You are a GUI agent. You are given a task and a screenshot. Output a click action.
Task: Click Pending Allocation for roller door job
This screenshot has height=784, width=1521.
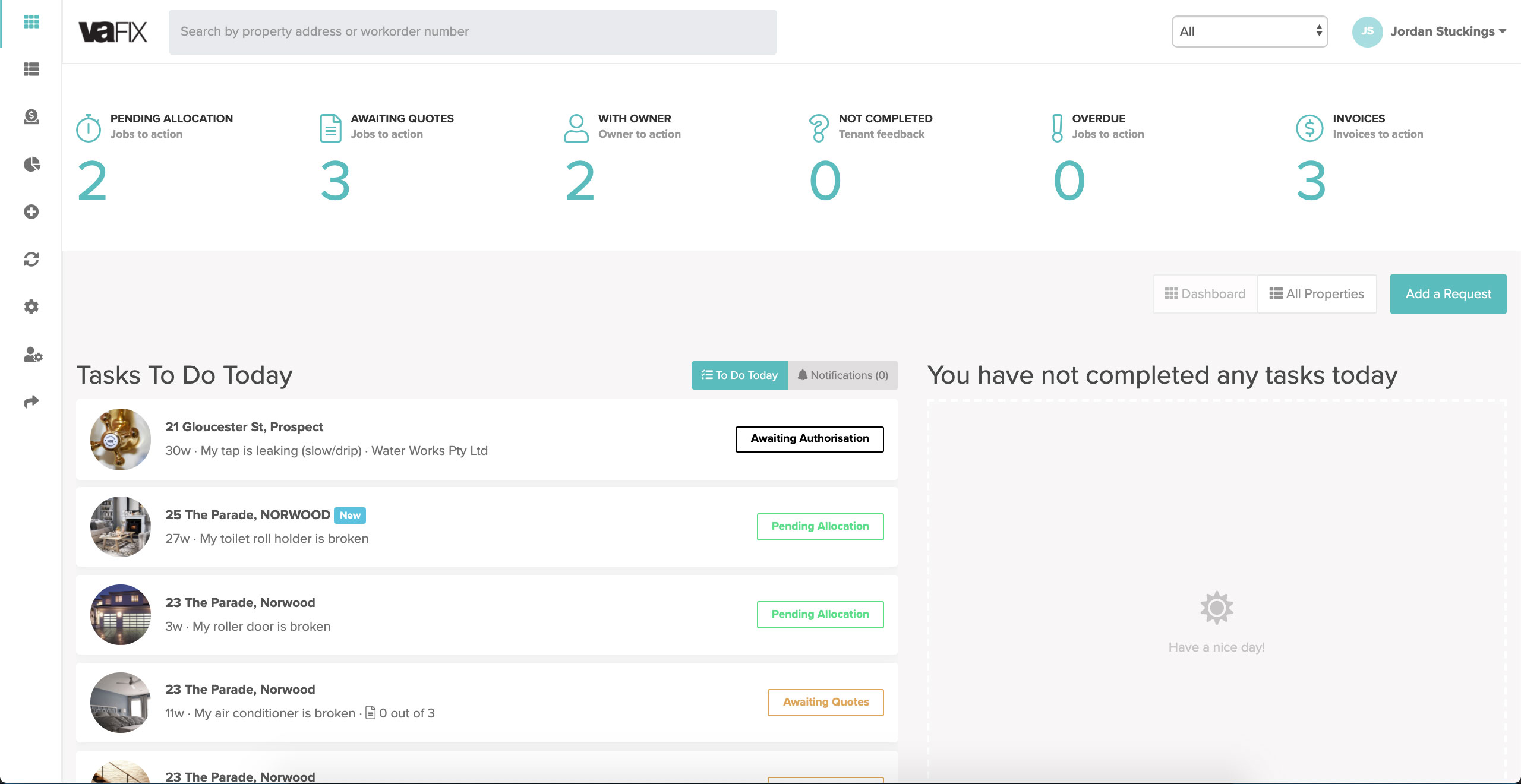pyautogui.click(x=820, y=615)
